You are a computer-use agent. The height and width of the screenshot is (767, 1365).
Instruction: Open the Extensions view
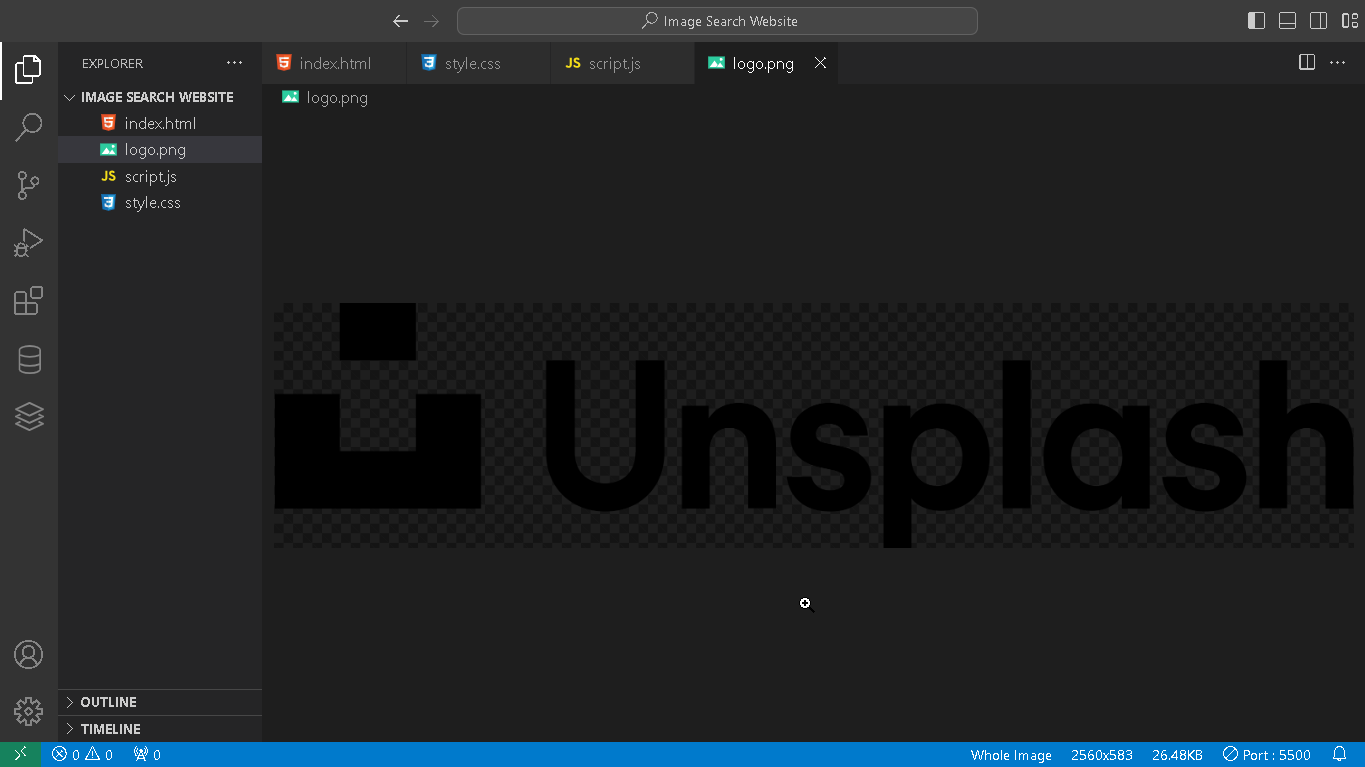coord(28,301)
